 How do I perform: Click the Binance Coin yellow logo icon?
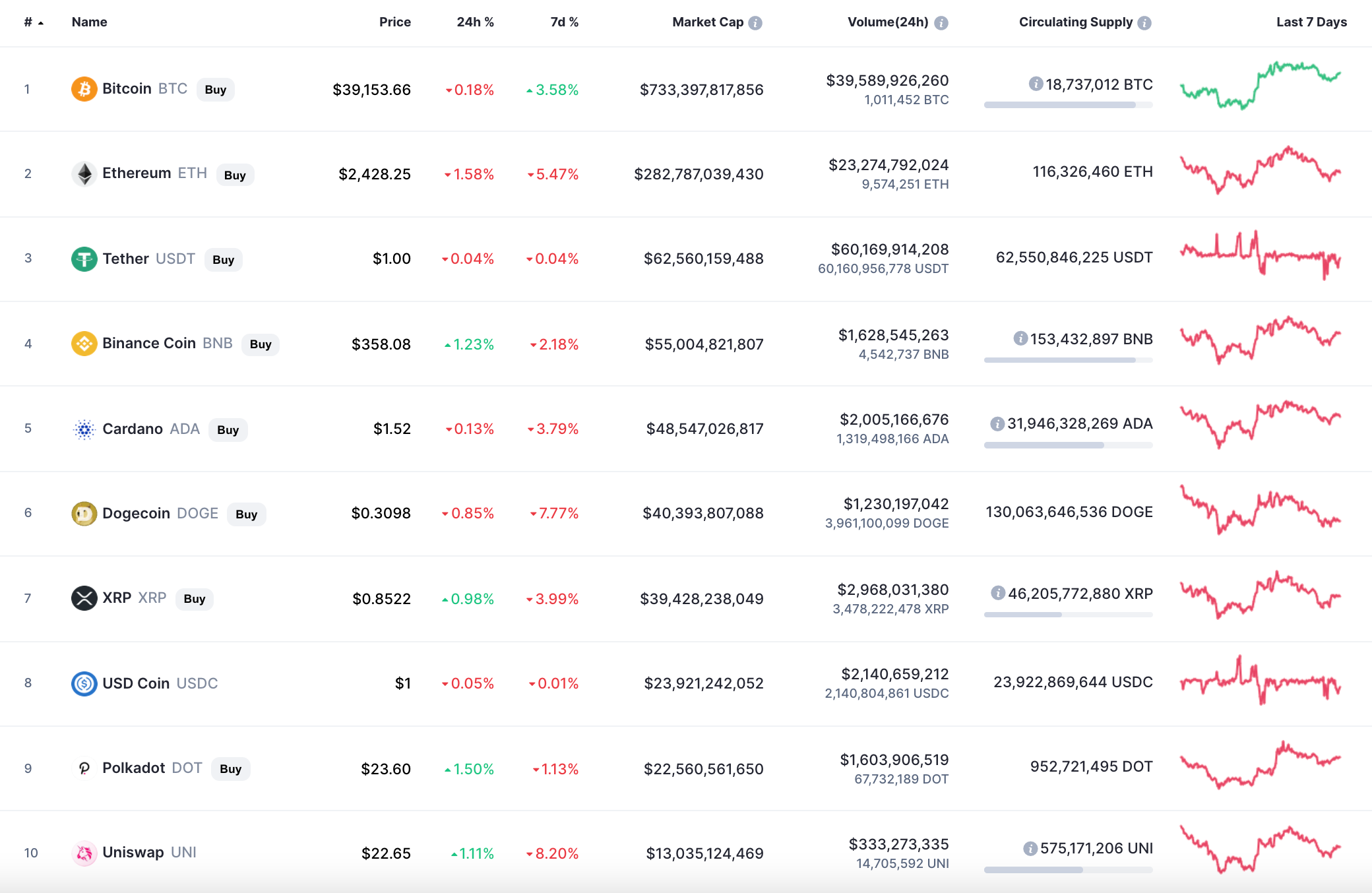tap(84, 344)
